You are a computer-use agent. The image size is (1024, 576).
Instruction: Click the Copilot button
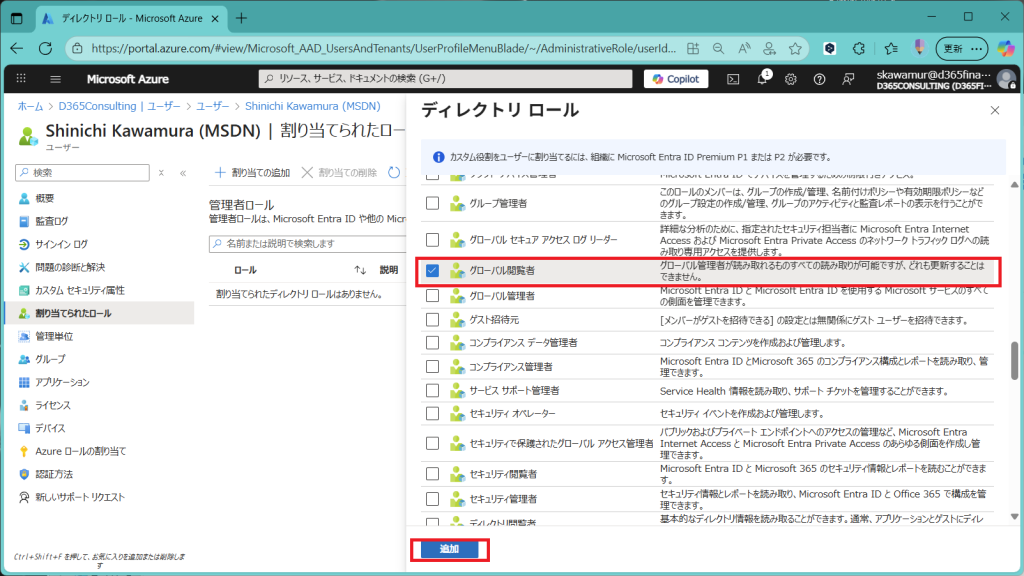pos(677,79)
